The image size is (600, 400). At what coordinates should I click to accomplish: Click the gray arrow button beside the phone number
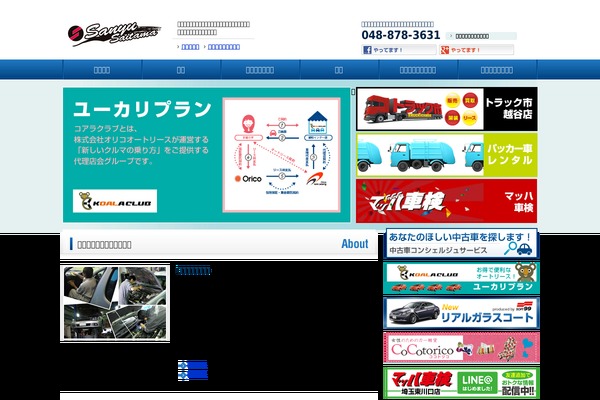[481, 36]
